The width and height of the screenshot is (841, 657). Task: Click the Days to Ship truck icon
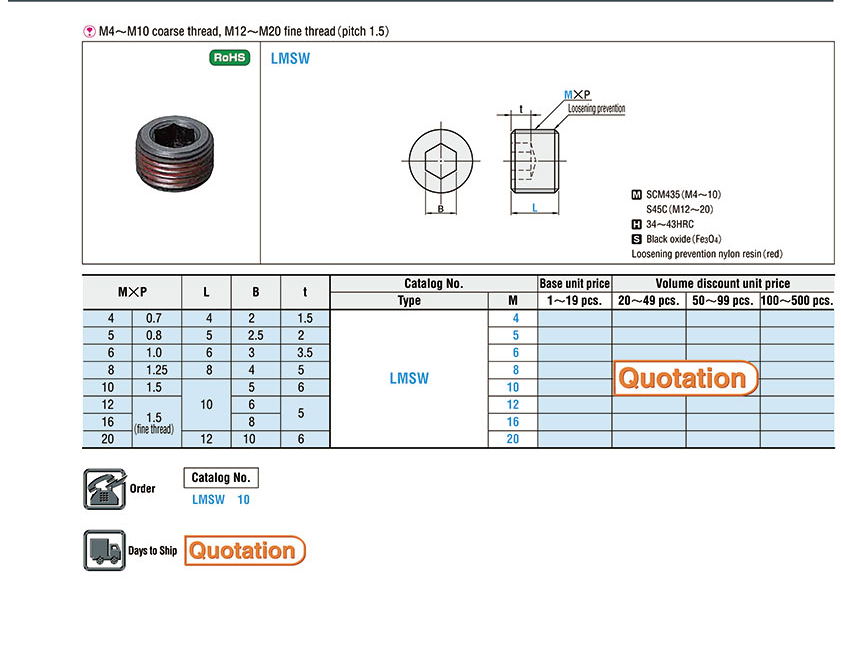click(103, 550)
